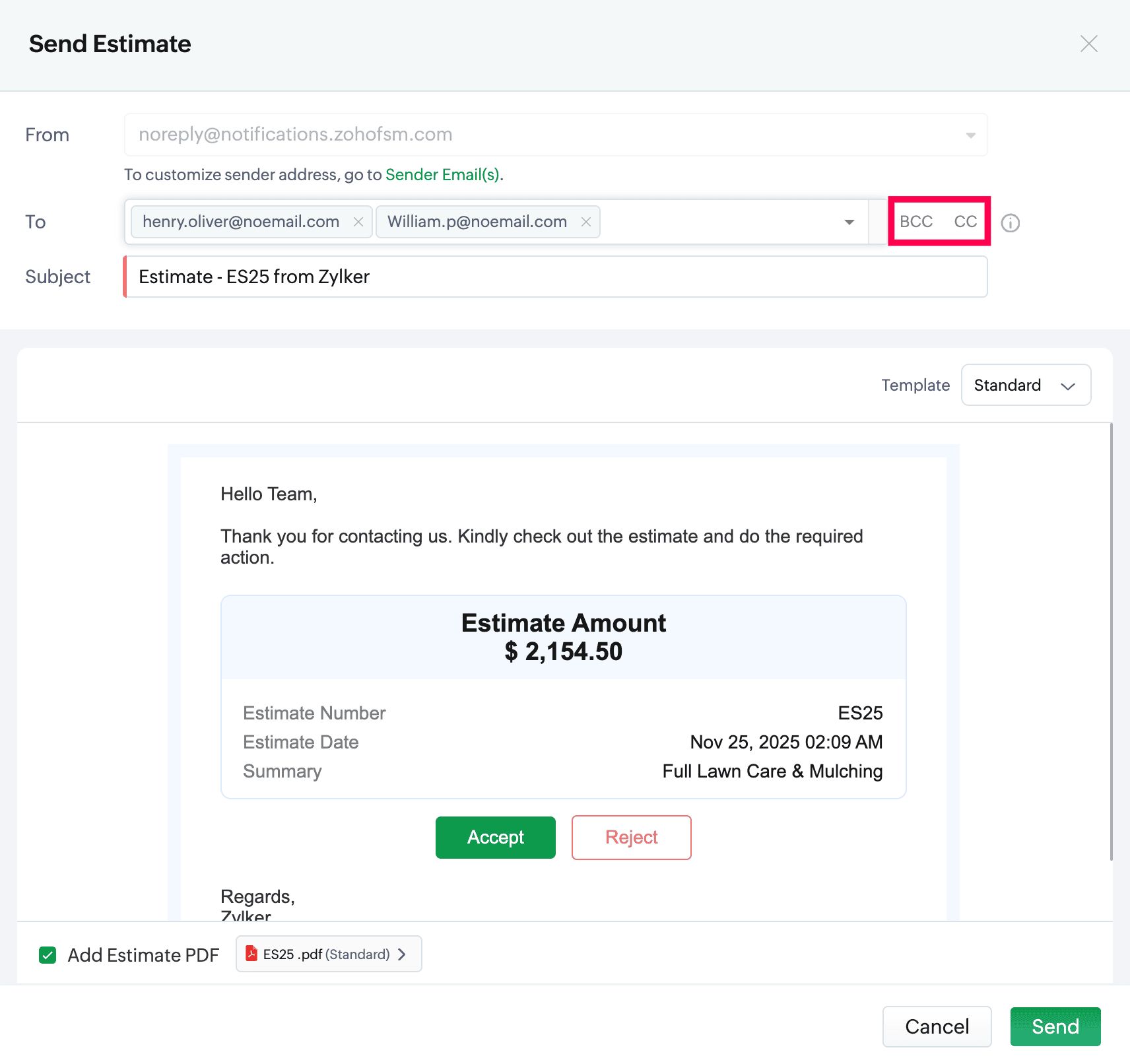Click the email preview vertical scrollbar
The height and width of the screenshot is (1064, 1130).
[1111, 640]
